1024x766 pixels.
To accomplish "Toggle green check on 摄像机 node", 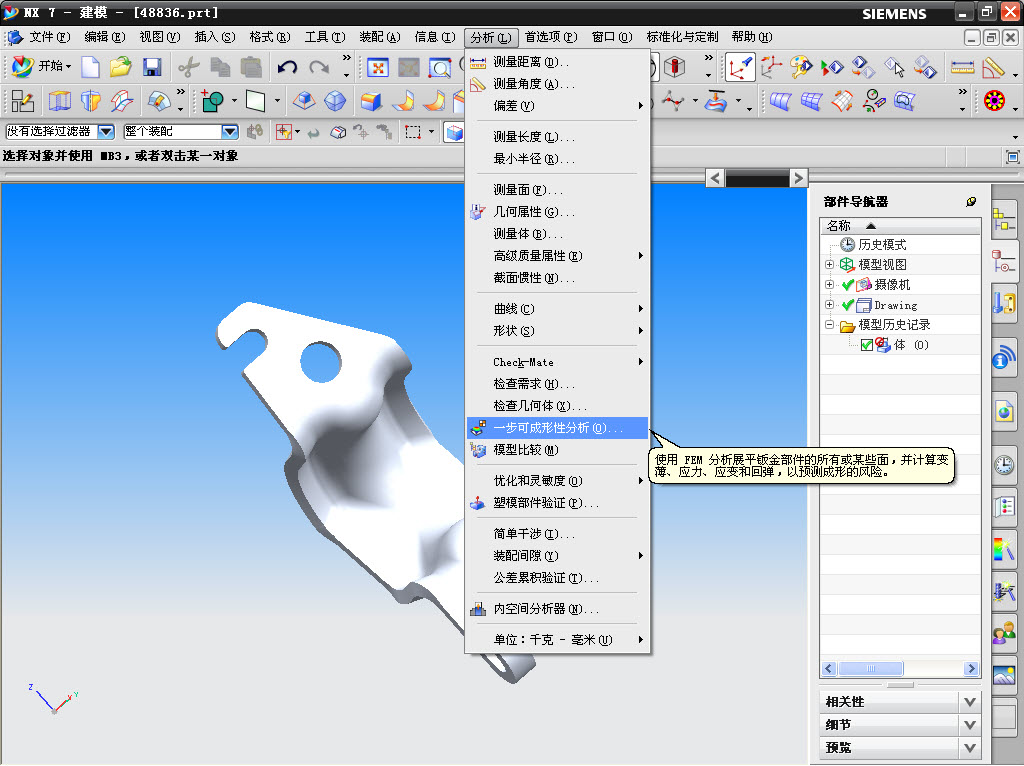I will [x=848, y=285].
